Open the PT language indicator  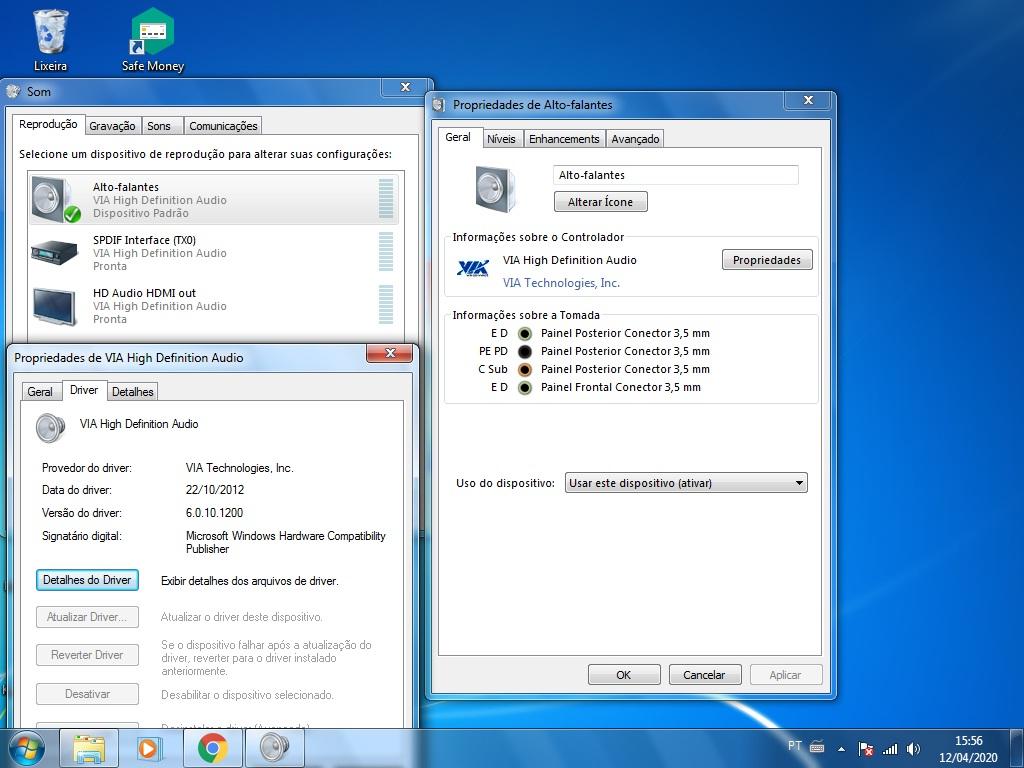coord(795,746)
